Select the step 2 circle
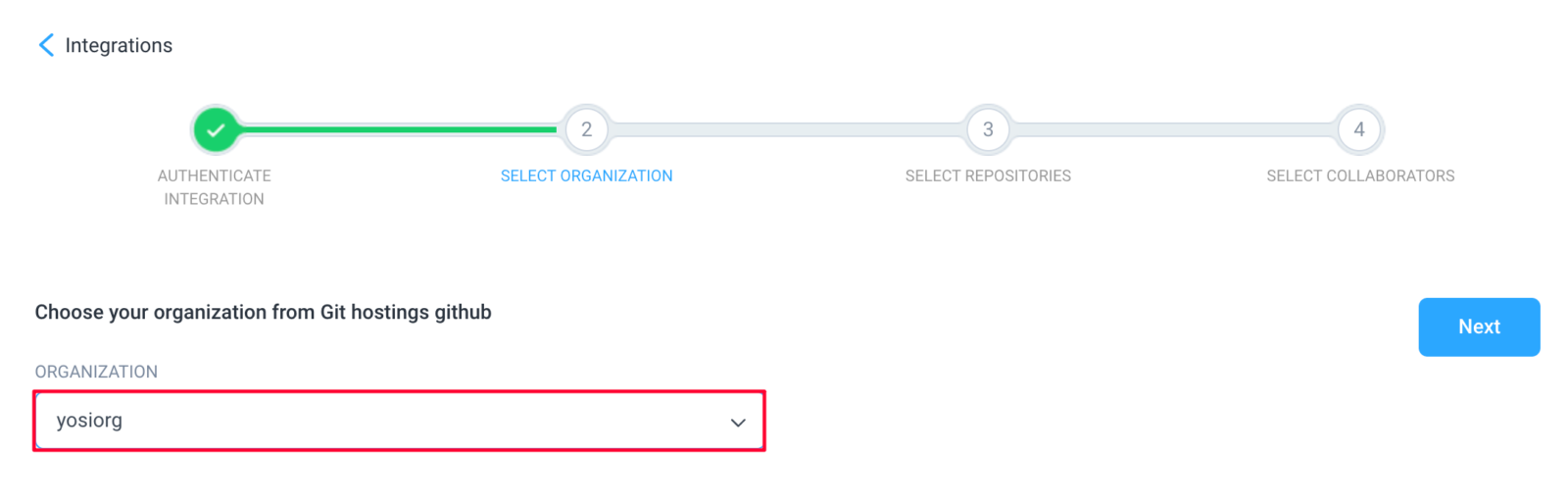 tap(586, 129)
